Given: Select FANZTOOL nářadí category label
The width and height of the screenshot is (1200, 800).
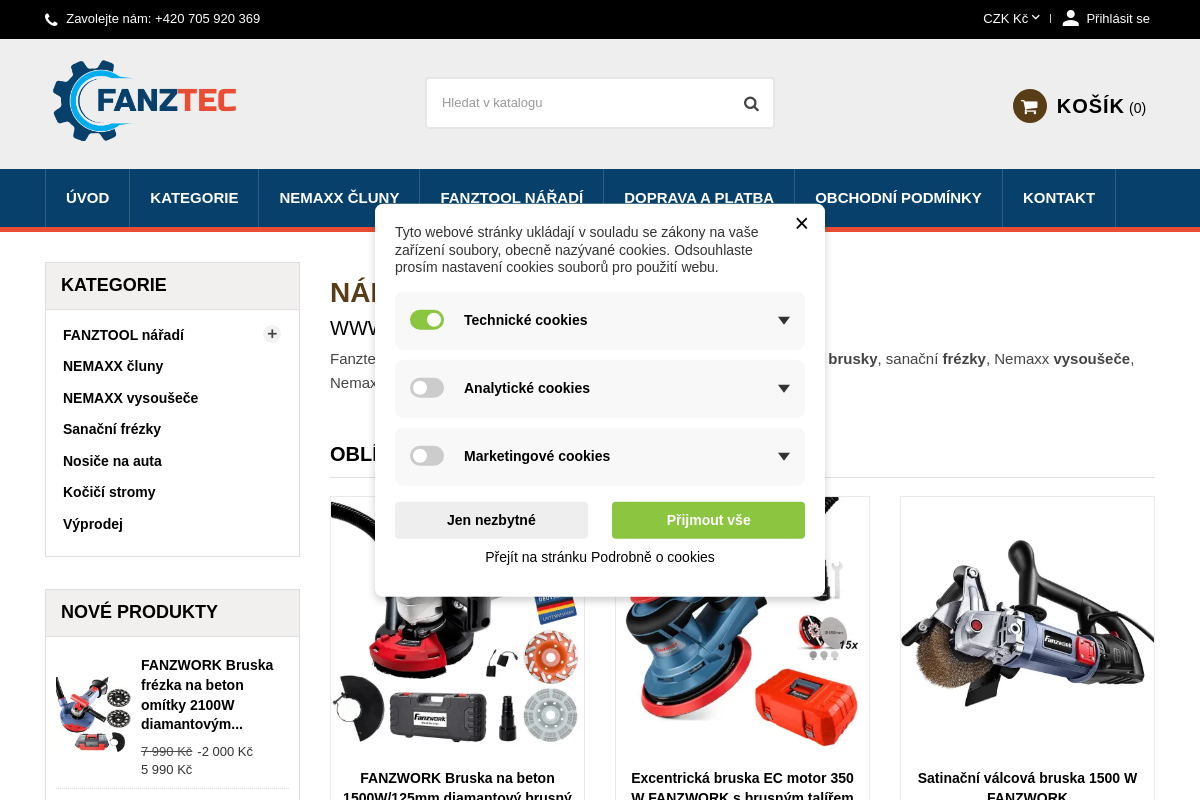Looking at the screenshot, I should tap(123, 335).
